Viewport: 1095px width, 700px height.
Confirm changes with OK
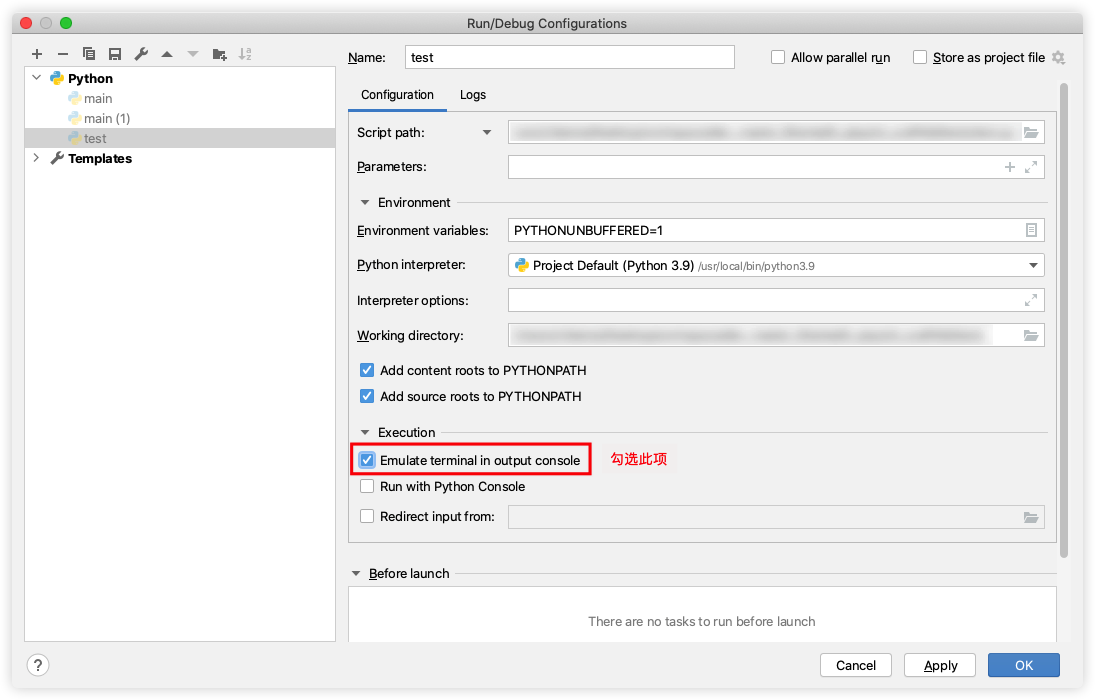pos(1023,665)
